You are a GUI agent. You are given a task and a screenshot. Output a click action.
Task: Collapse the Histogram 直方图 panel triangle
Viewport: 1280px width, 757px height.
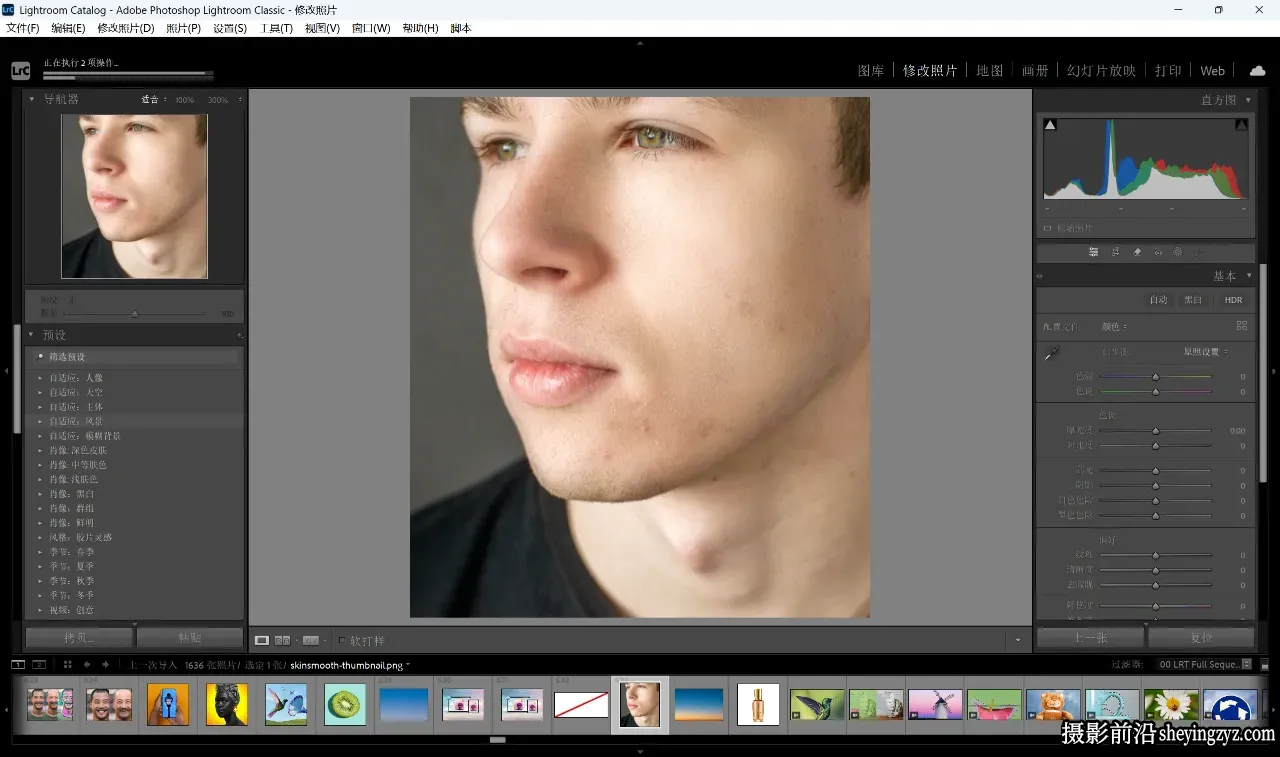(1248, 100)
